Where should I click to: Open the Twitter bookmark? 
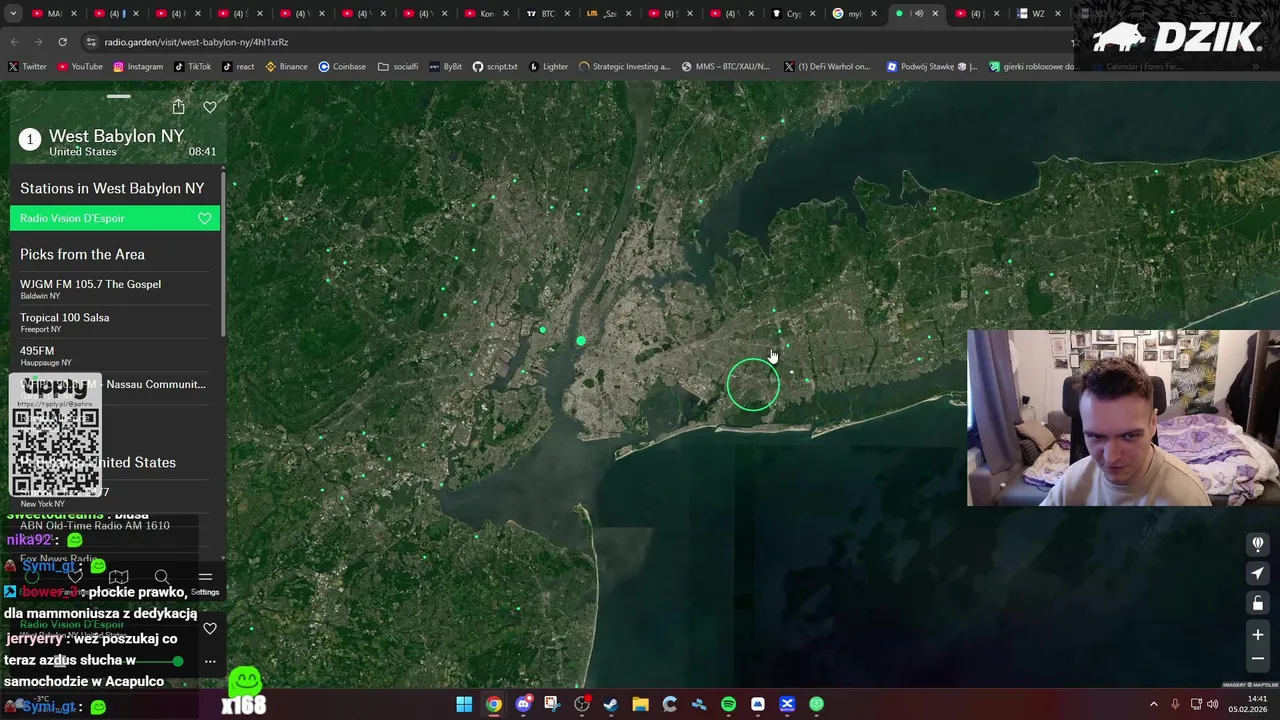coord(27,67)
